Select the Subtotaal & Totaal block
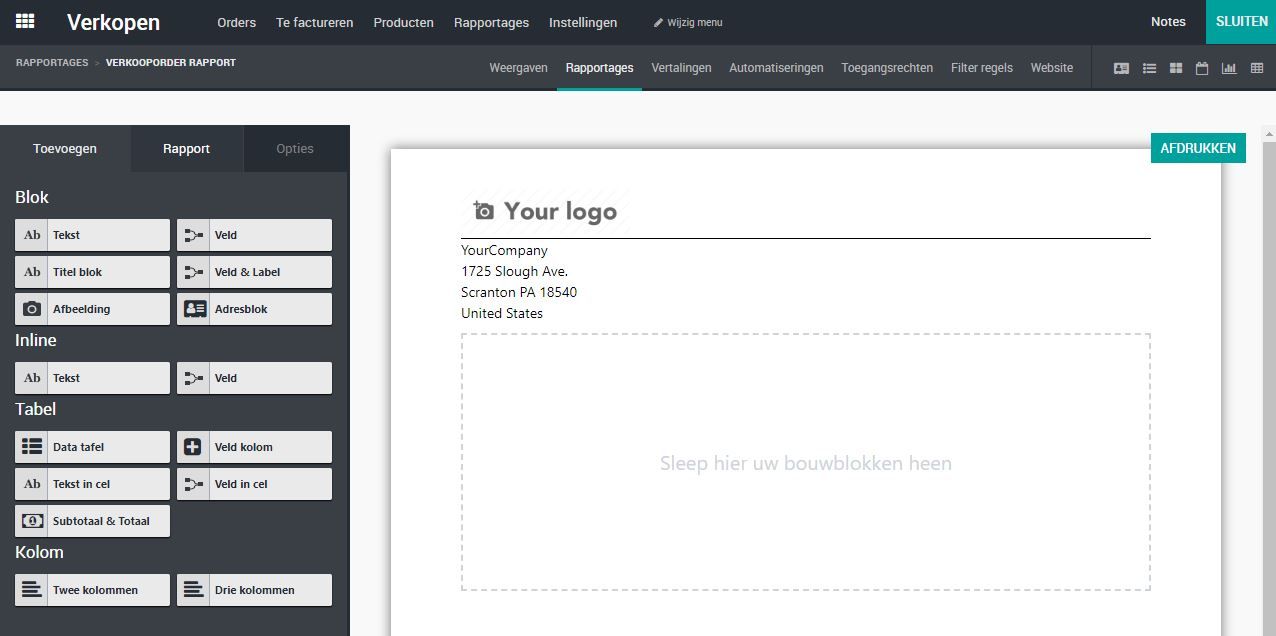Screen dimensions: 1276x636 [92, 520]
